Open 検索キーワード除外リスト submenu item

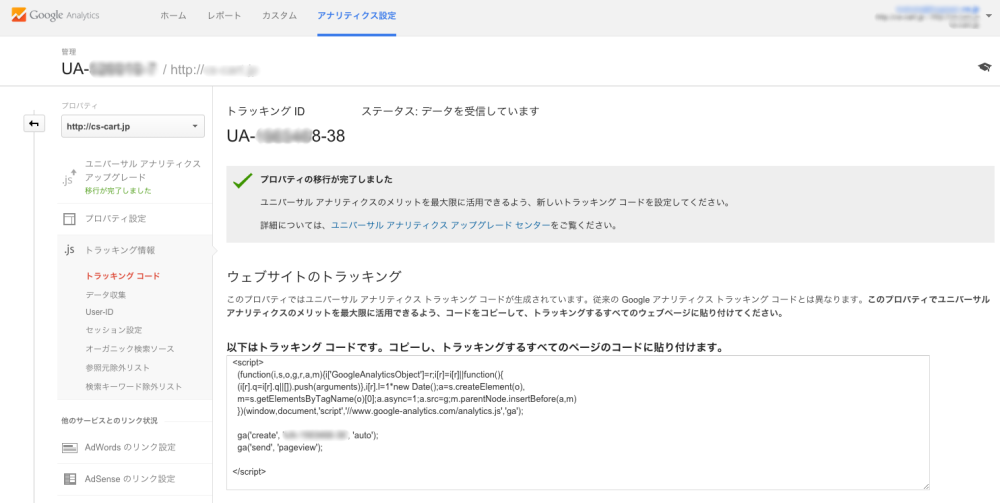(133, 386)
